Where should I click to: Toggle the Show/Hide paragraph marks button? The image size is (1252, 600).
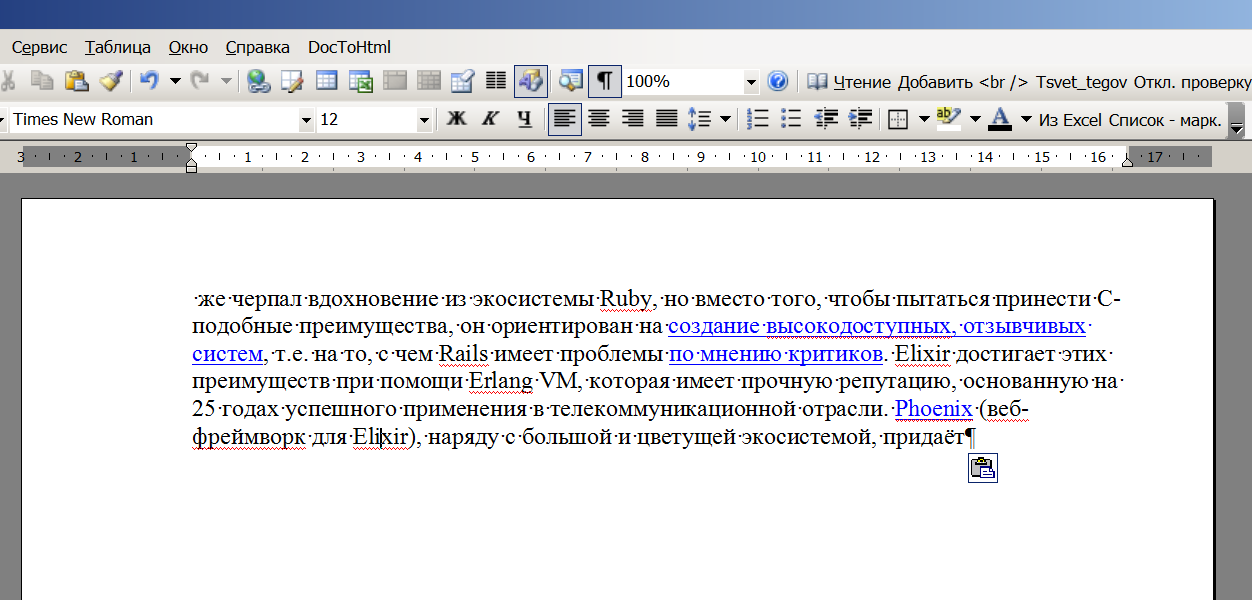pos(605,81)
